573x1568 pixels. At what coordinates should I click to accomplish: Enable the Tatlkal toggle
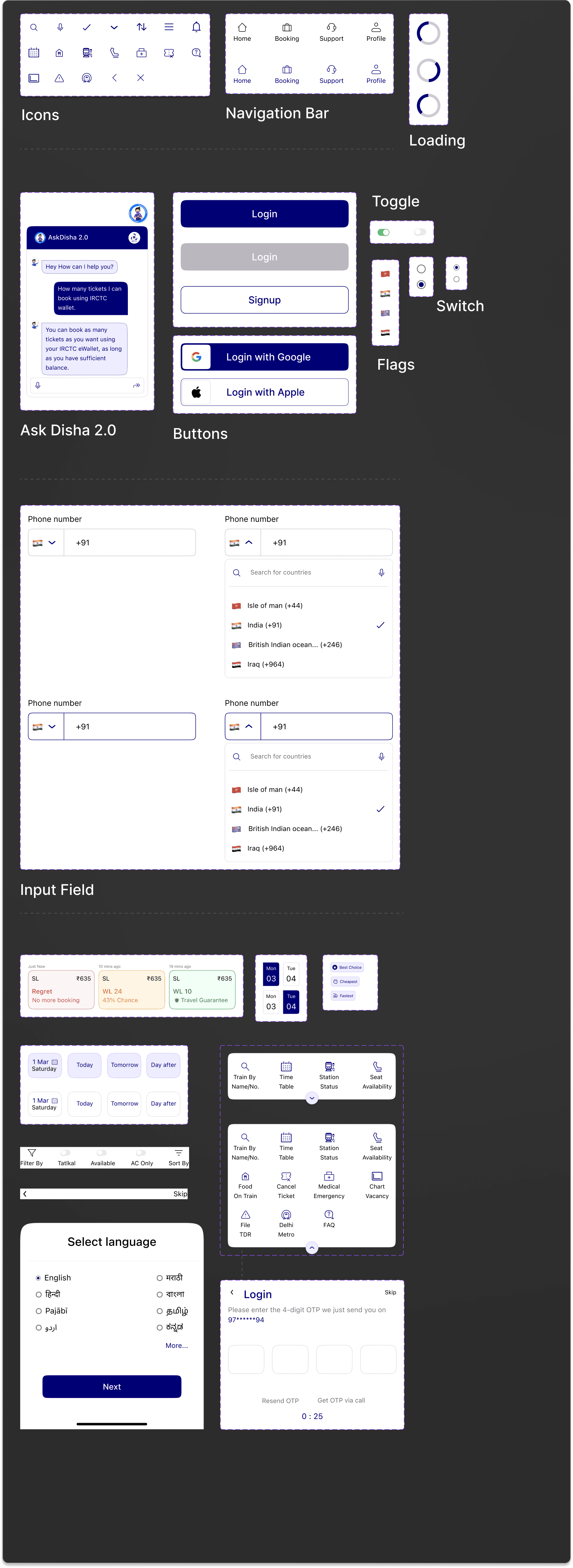[x=66, y=1152]
